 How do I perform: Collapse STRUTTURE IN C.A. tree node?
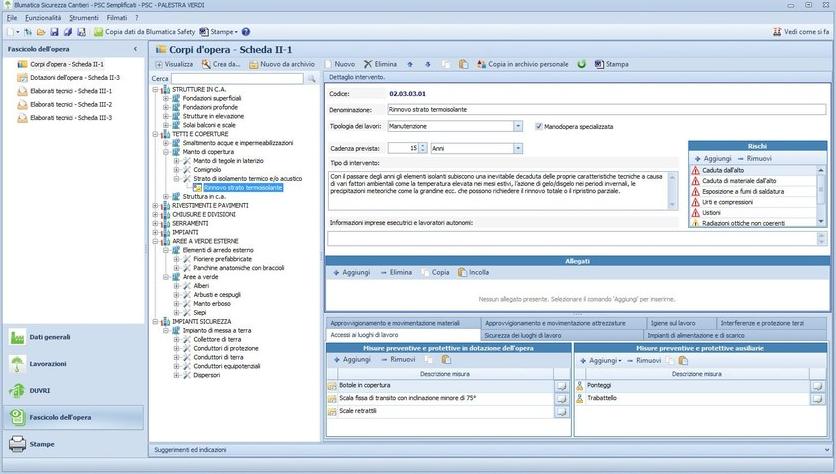155,90
